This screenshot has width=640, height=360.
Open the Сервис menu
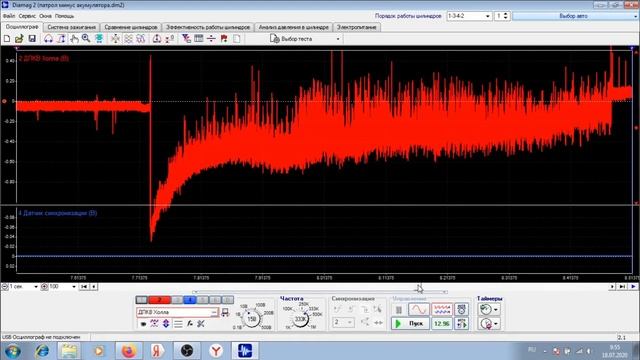tap(27, 16)
